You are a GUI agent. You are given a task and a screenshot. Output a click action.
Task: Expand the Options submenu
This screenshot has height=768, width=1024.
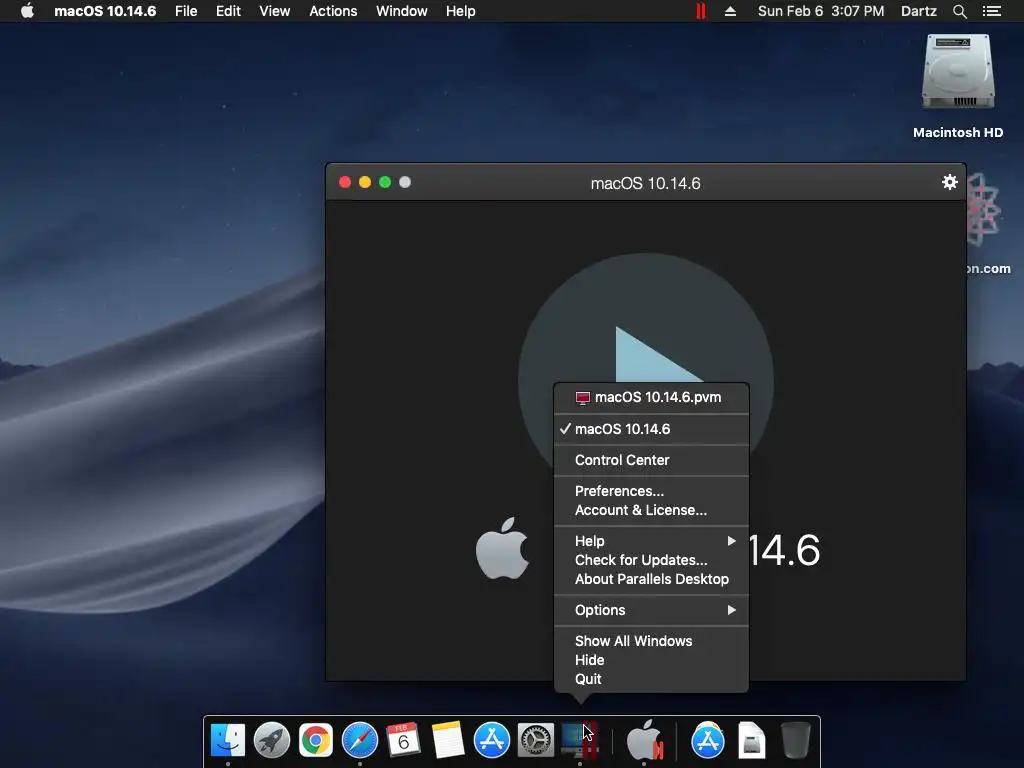point(651,610)
